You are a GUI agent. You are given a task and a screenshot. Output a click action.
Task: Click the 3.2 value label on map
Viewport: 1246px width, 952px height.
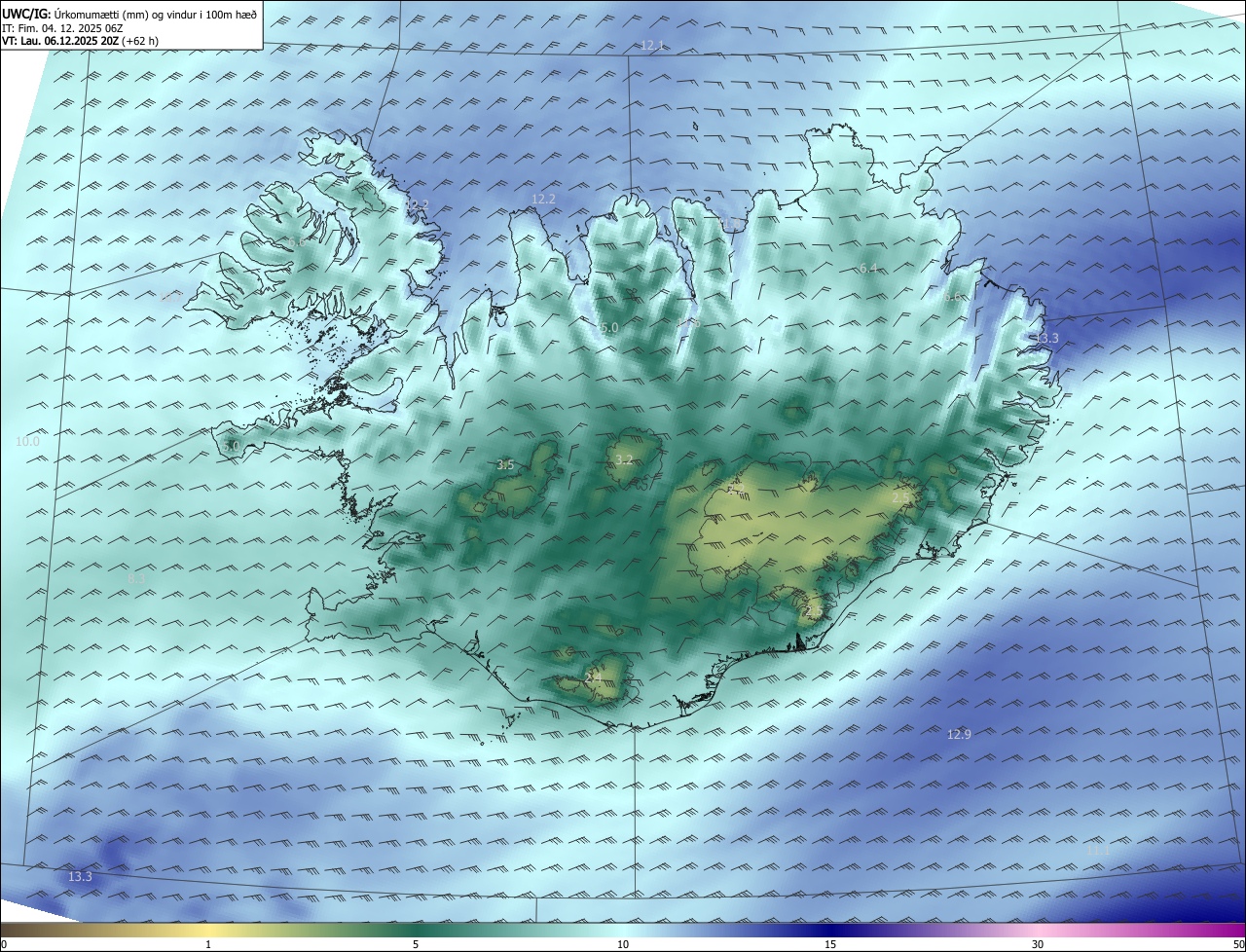point(624,459)
